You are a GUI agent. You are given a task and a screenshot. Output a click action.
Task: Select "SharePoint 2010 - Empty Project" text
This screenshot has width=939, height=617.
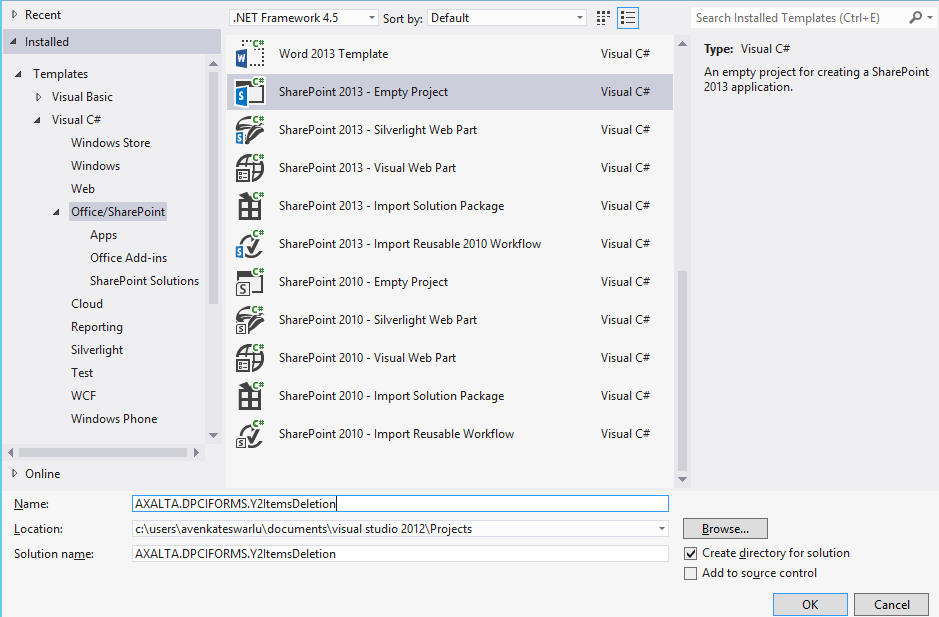pyautogui.click(x=363, y=282)
